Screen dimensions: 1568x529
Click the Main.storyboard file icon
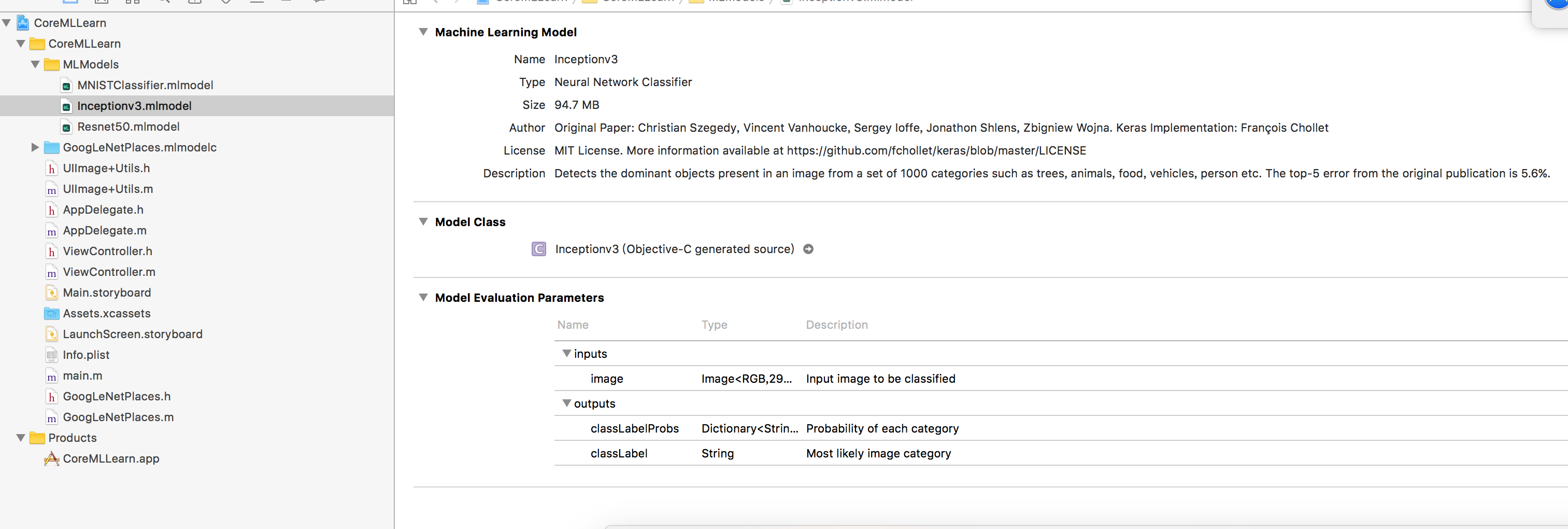click(52, 293)
